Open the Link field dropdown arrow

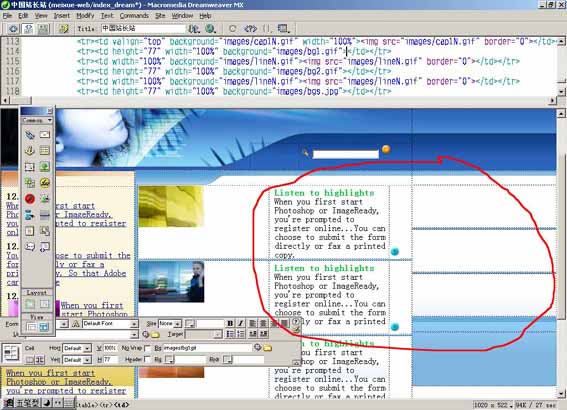click(x=134, y=334)
